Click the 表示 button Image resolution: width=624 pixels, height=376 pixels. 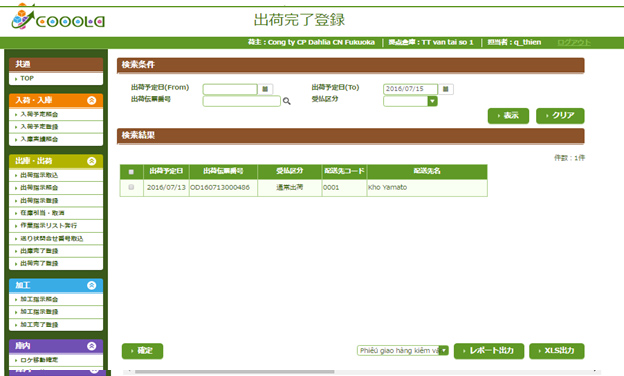tap(508, 115)
